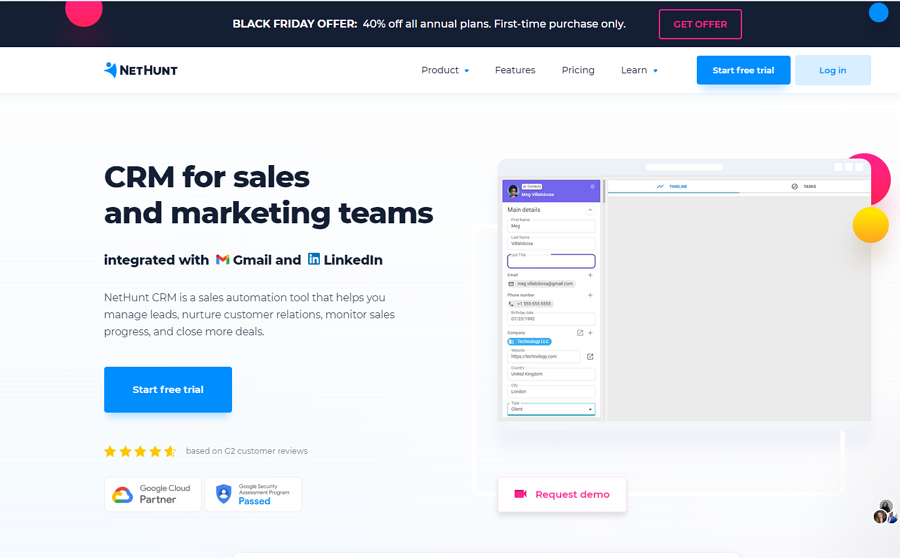The height and width of the screenshot is (558, 900).
Task: Open the Product dropdown menu
Action: click(445, 70)
